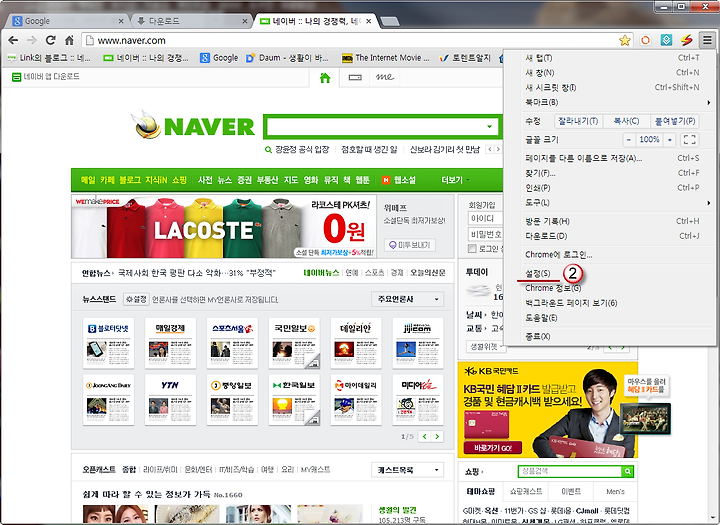Reload the page with the refresh icon
Screen dimensions: 720x525
pyautogui.click(x=51, y=40)
